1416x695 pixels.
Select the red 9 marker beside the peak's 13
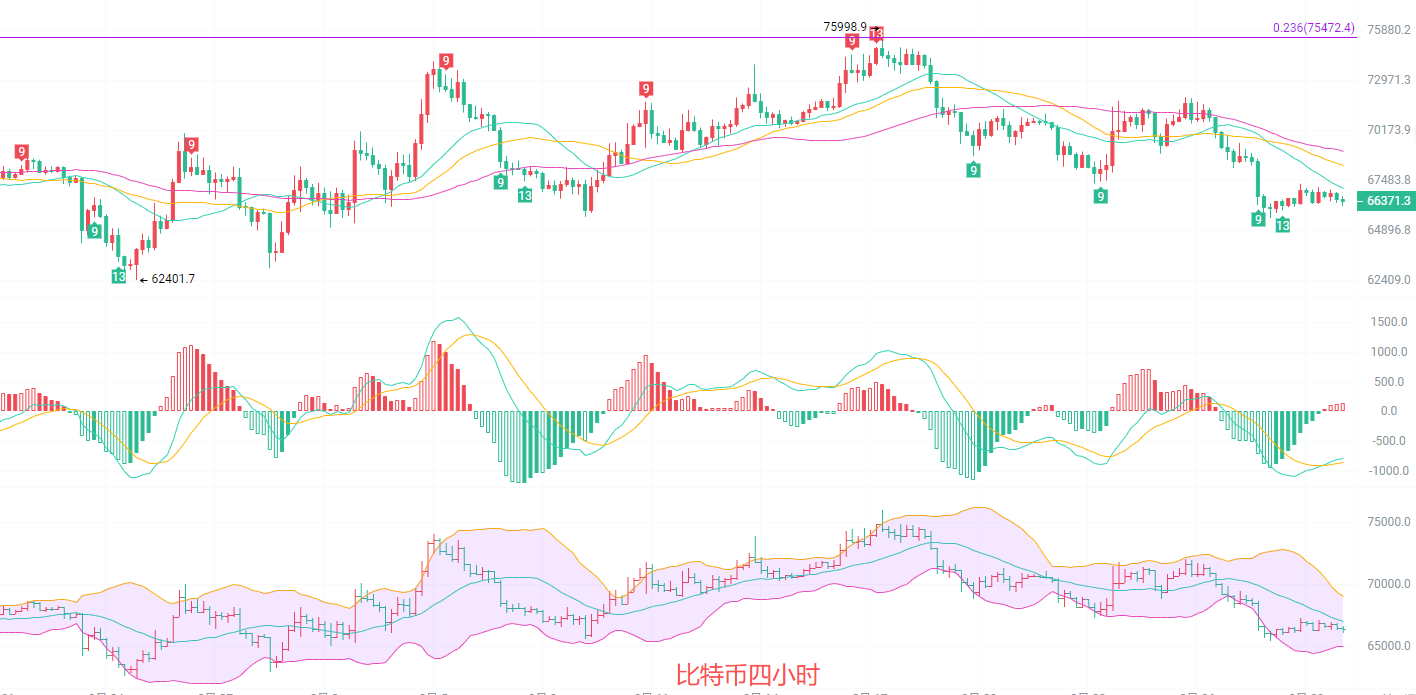click(852, 41)
